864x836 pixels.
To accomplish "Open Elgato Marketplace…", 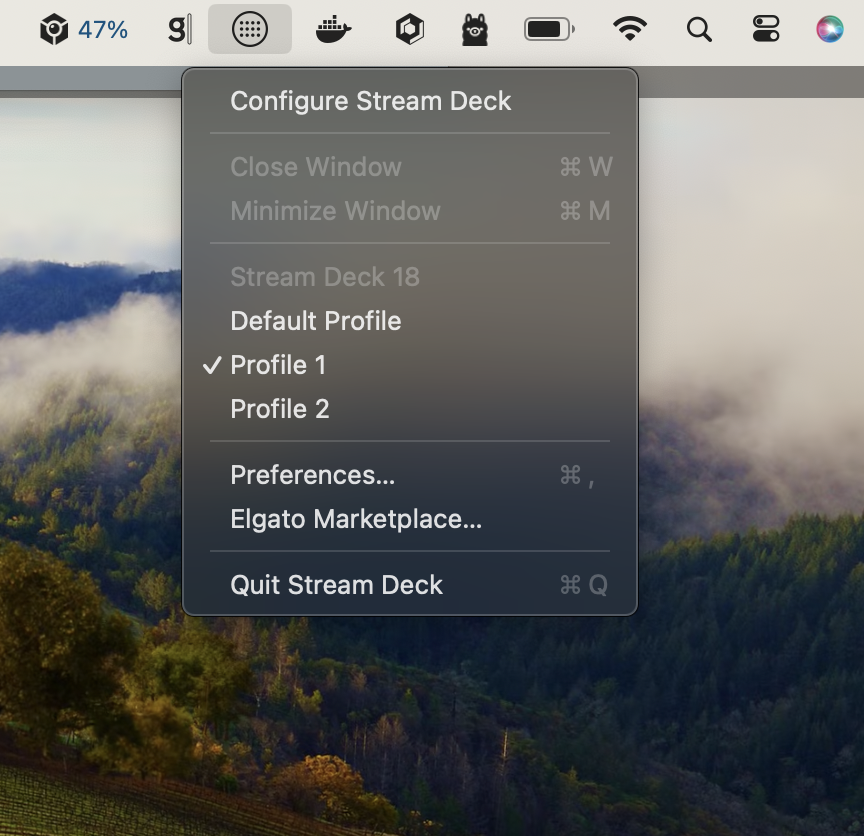I will pyautogui.click(x=410, y=519).
